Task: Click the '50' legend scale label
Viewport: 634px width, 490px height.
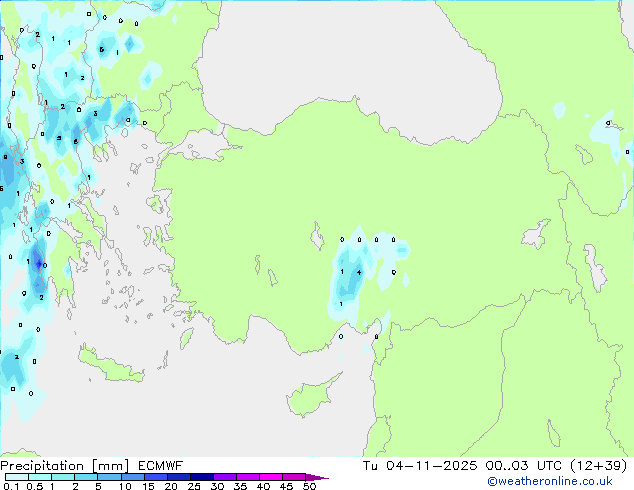Action: tap(310, 486)
